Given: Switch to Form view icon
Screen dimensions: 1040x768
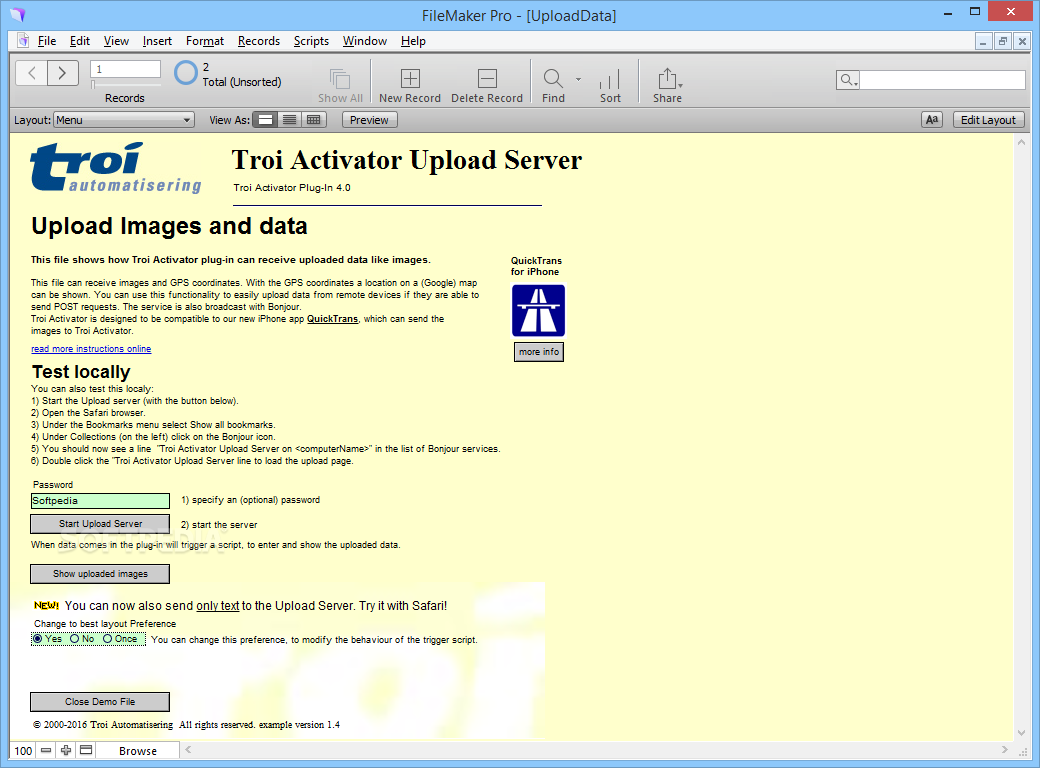Looking at the screenshot, I should point(265,120).
